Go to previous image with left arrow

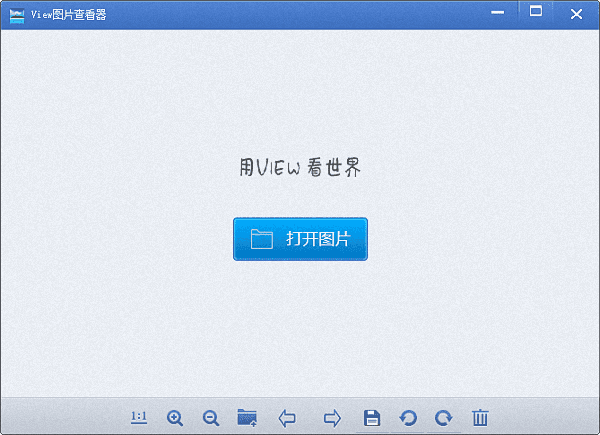(287, 418)
